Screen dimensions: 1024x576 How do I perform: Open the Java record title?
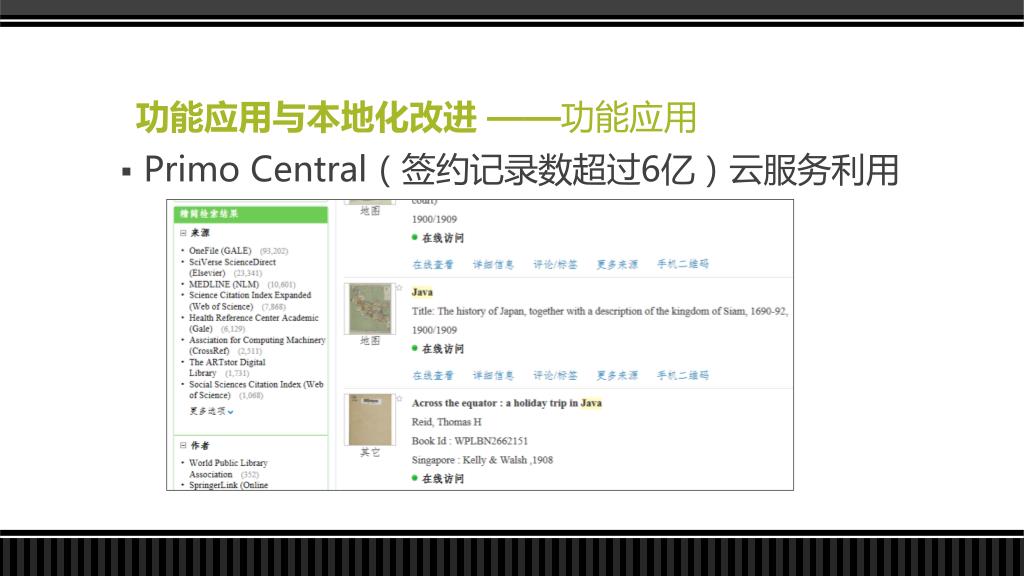pos(422,292)
